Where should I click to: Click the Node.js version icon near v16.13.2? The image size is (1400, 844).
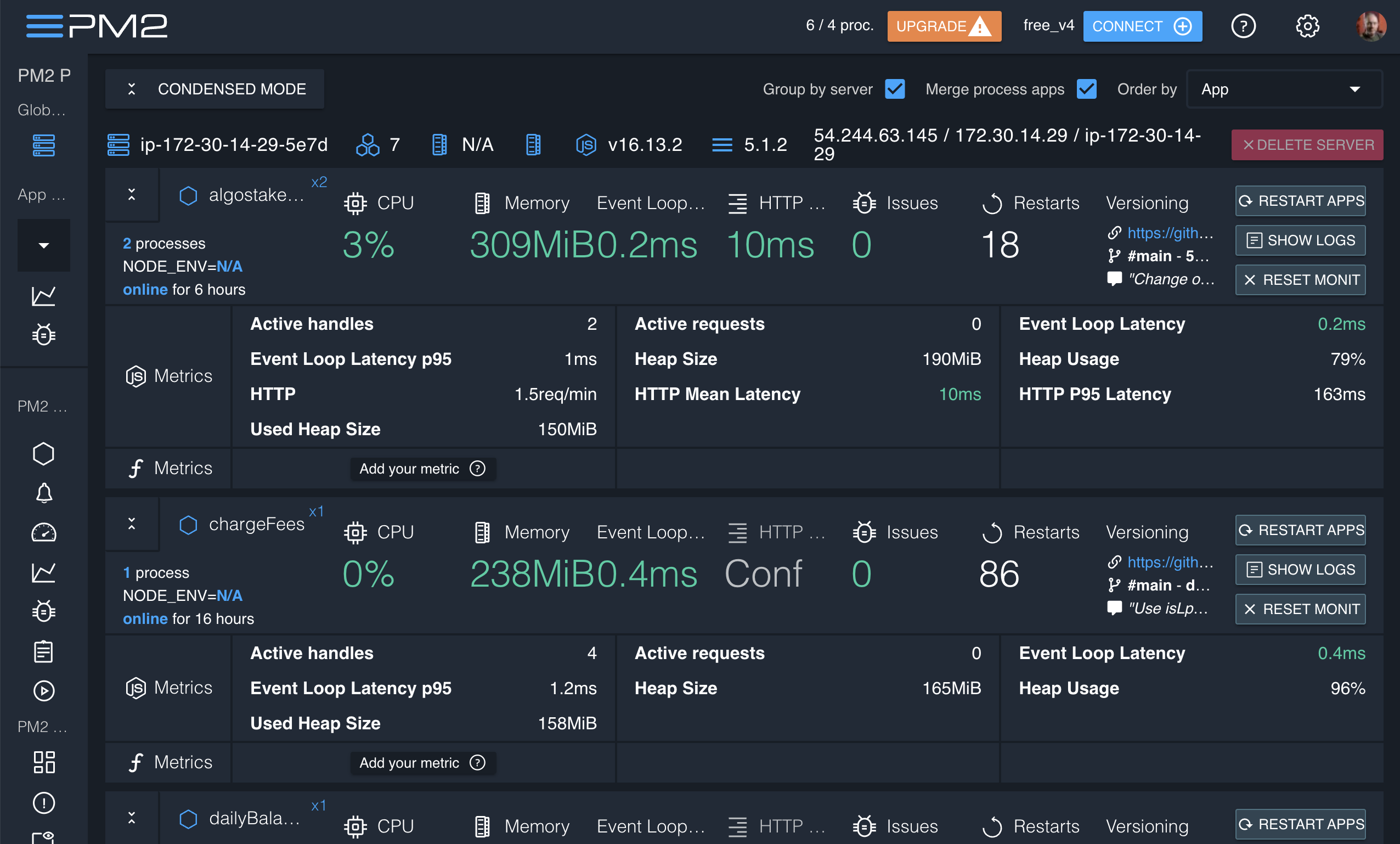586,145
